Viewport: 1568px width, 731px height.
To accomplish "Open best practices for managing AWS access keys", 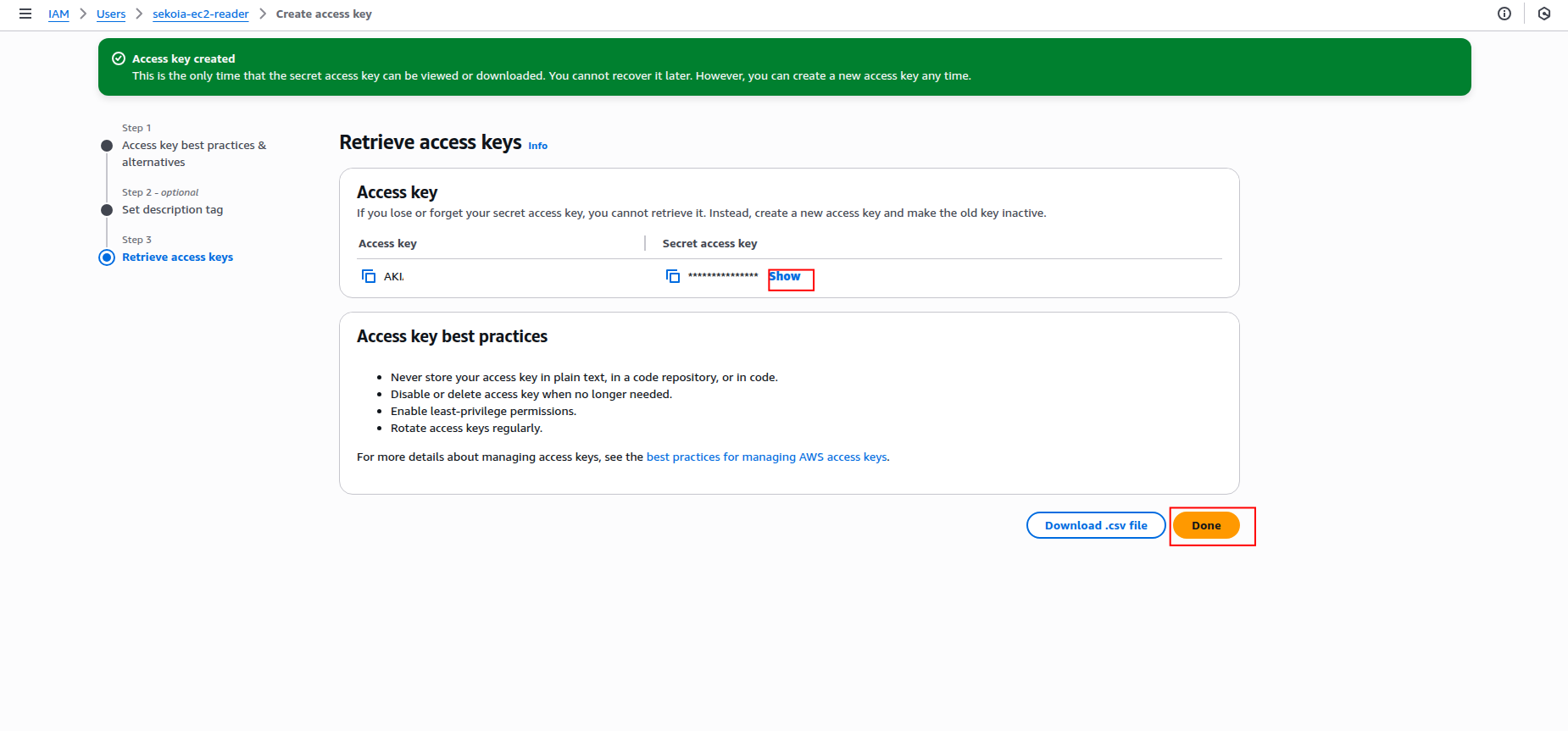I will [x=766, y=457].
